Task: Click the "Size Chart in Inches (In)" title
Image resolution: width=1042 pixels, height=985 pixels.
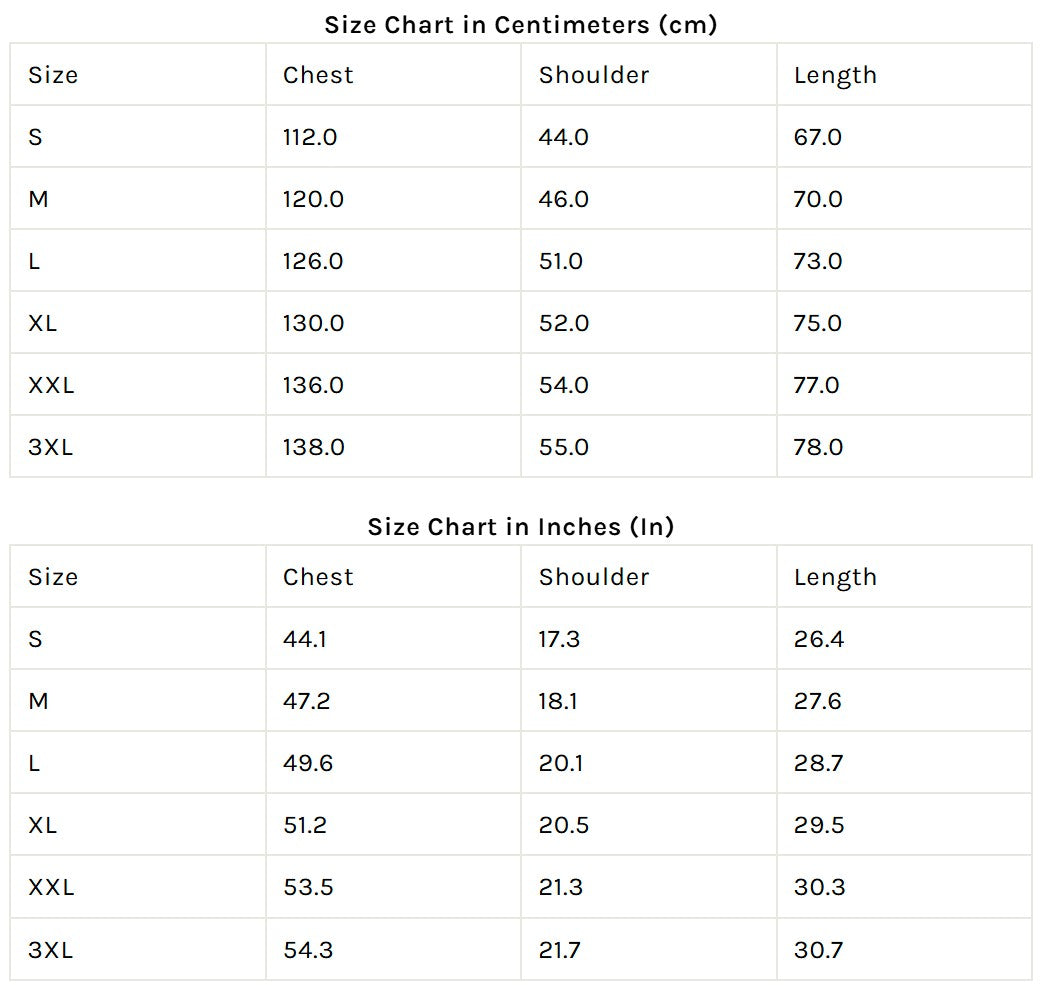Action: [520, 527]
